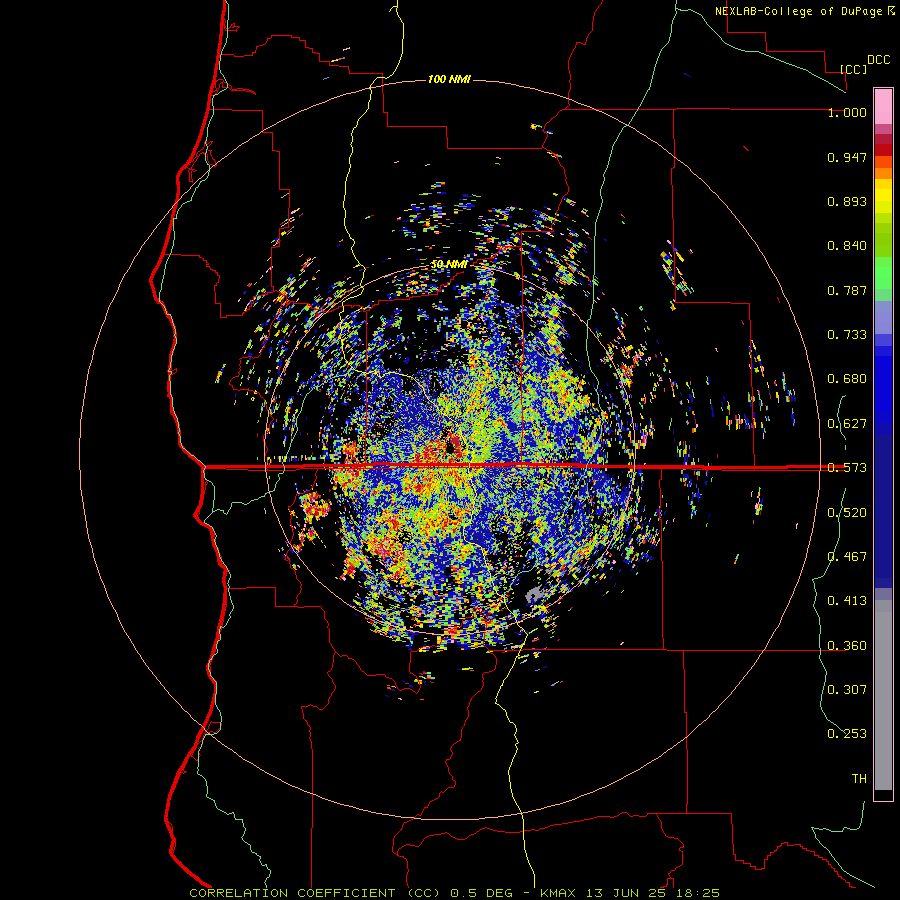The height and width of the screenshot is (900, 900).
Task: Select the 0.893 legend value
Action: (847, 201)
